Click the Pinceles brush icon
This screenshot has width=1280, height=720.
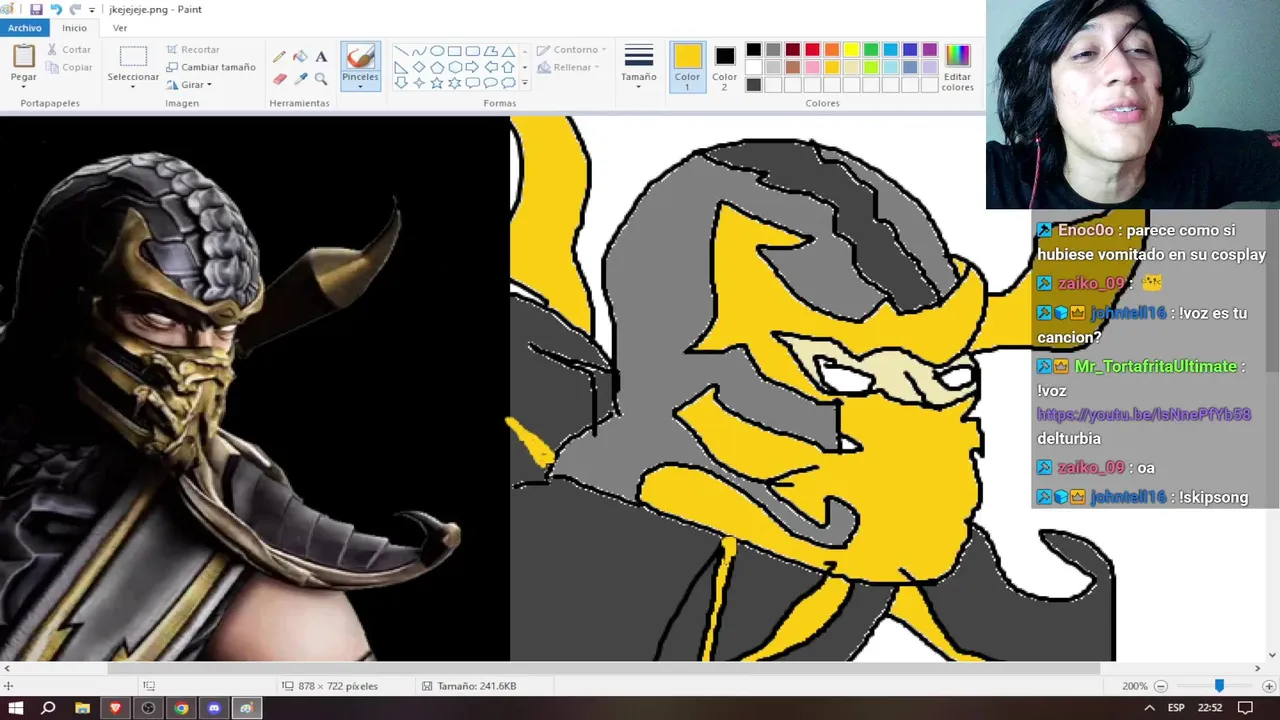pyautogui.click(x=360, y=57)
